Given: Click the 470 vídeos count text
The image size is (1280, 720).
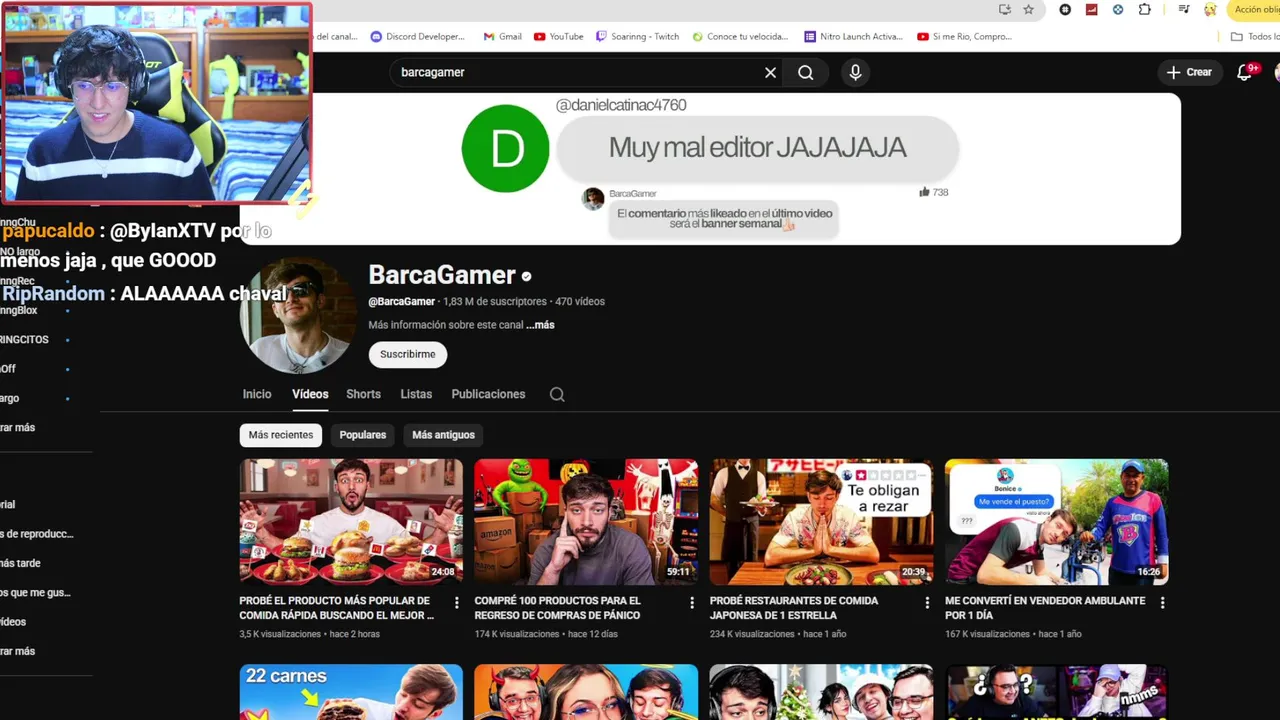Looking at the screenshot, I should click(580, 301).
